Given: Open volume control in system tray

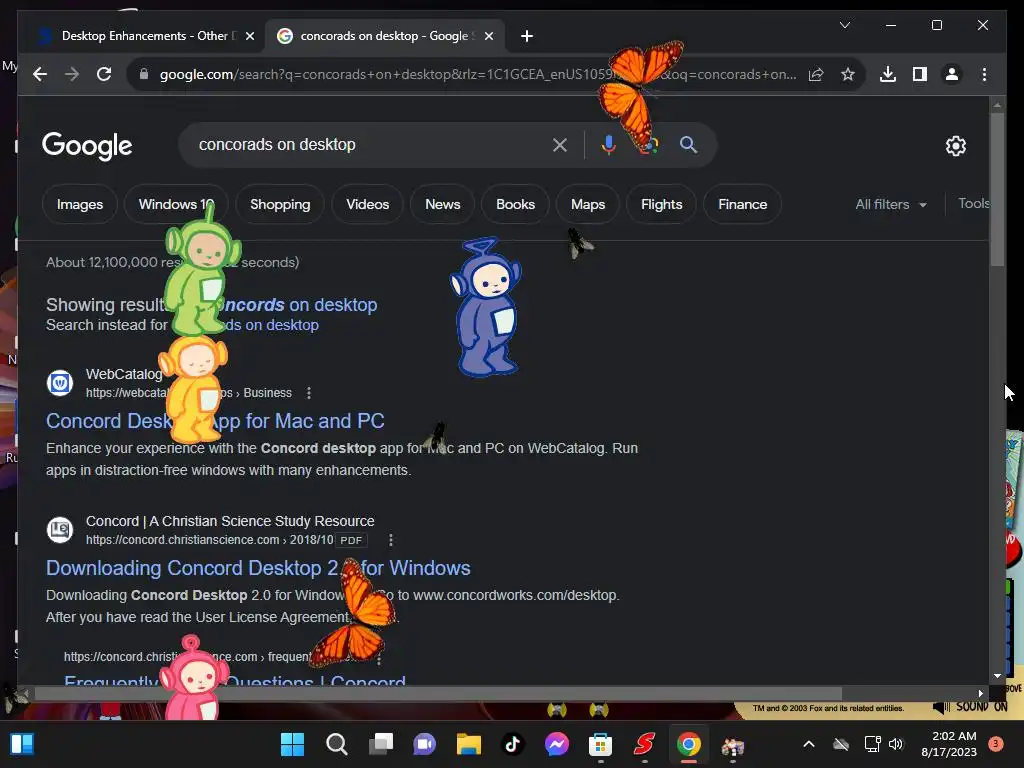Looking at the screenshot, I should (895, 744).
